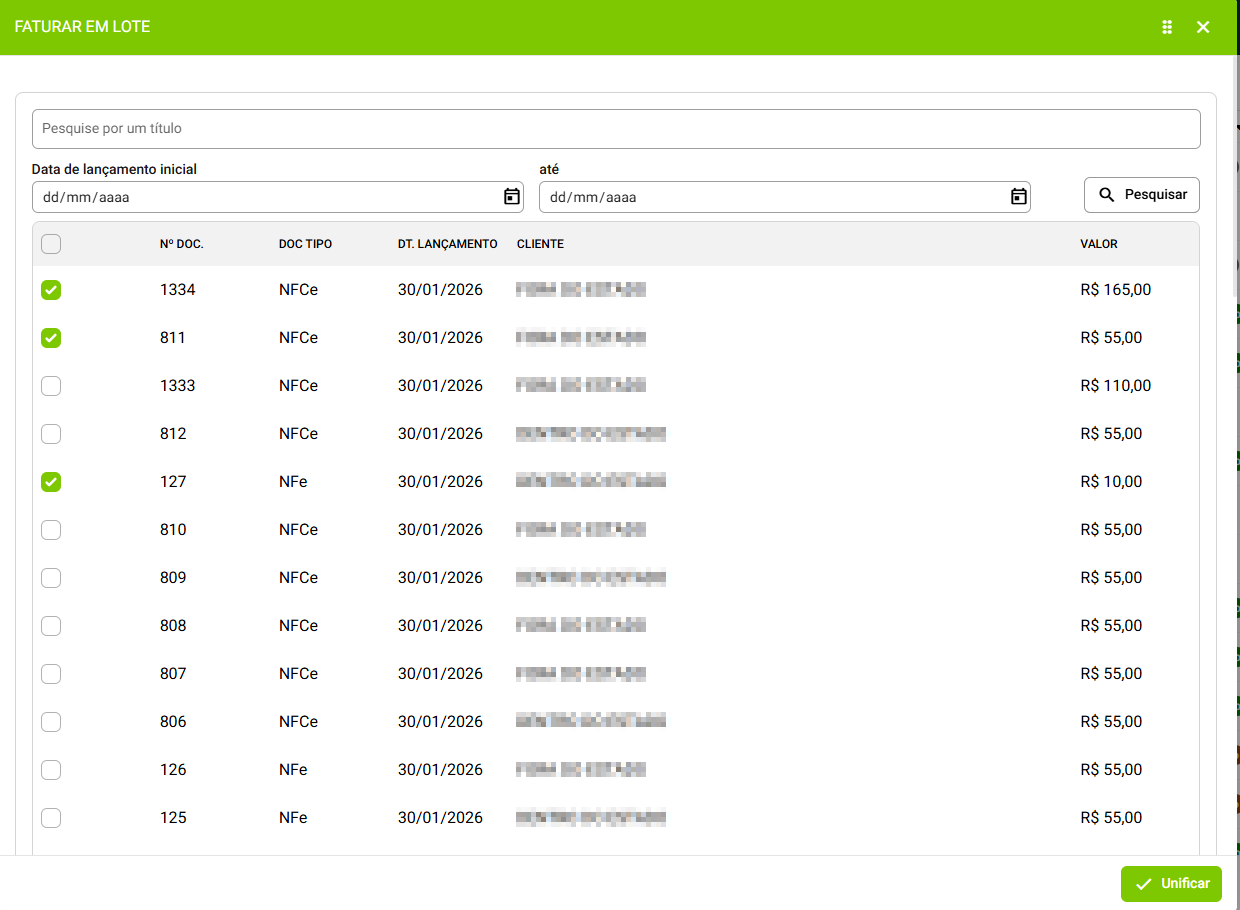
Task: Click the Unificar button
Action: 1171,884
